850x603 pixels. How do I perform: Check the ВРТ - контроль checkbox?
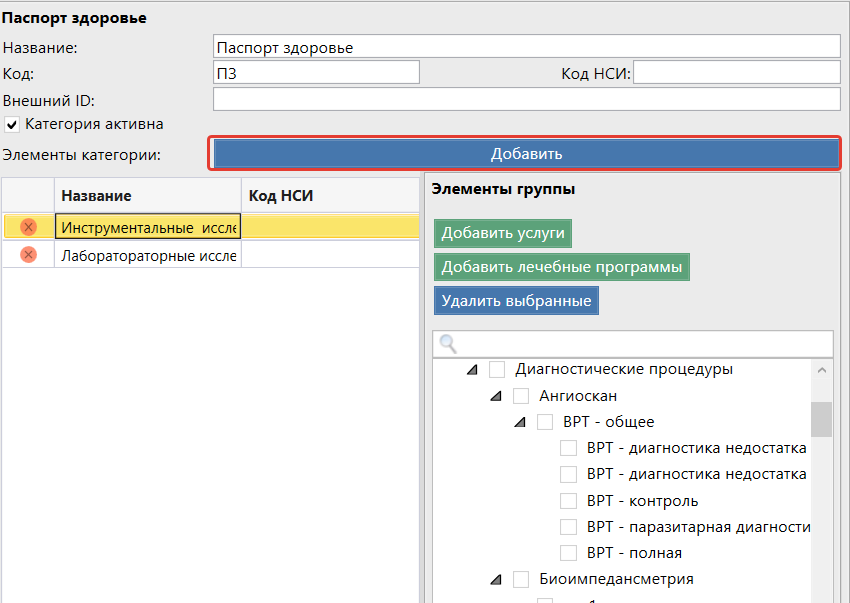569,500
